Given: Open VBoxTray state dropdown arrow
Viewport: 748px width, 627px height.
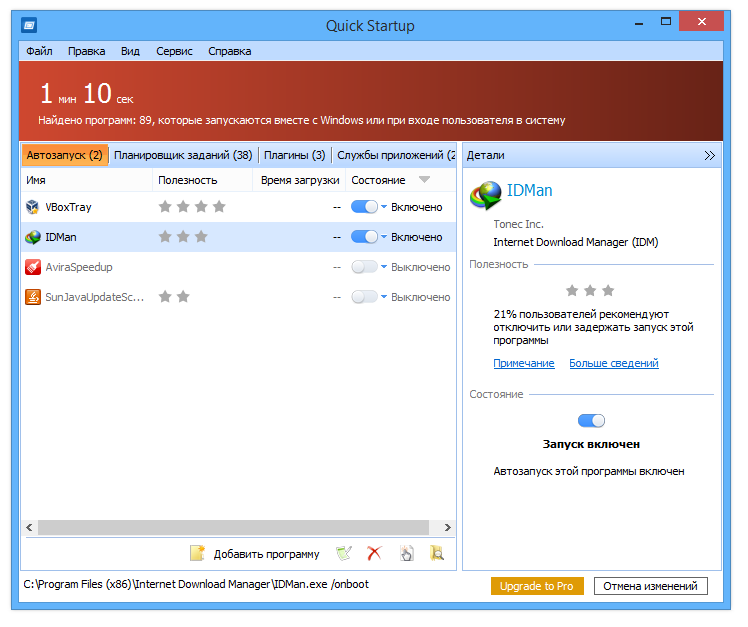Looking at the screenshot, I should tap(384, 207).
